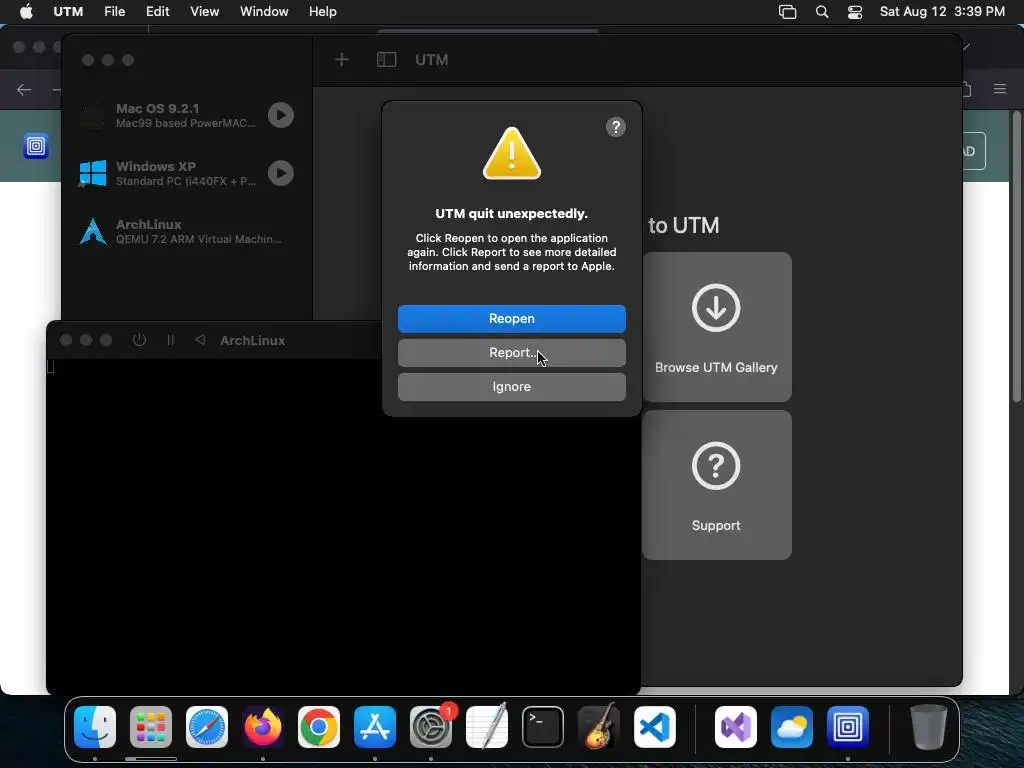
Task: Select the ArchLinux VM entry
Action: click(x=187, y=231)
